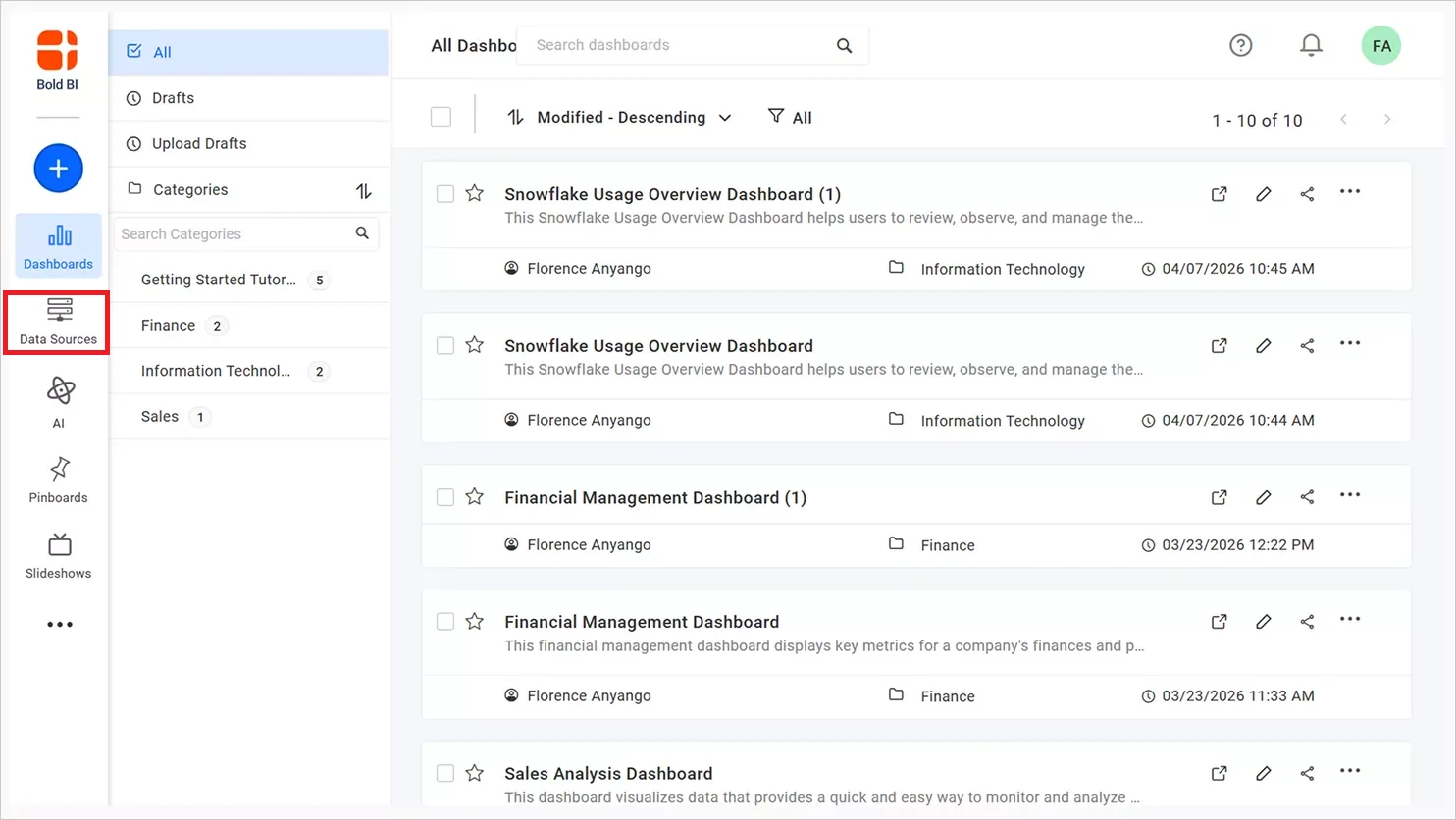Edit Snowflake Usage Overview Dashboard (1) pencil icon
This screenshot has height=820, width=1456.
(x=1263, y=194)
